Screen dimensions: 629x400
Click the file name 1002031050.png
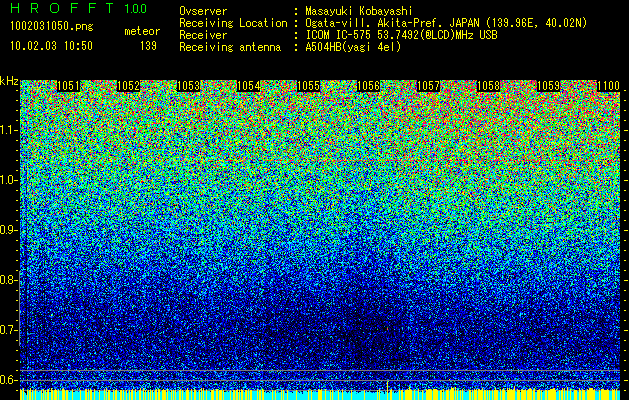tap(51, 26)
